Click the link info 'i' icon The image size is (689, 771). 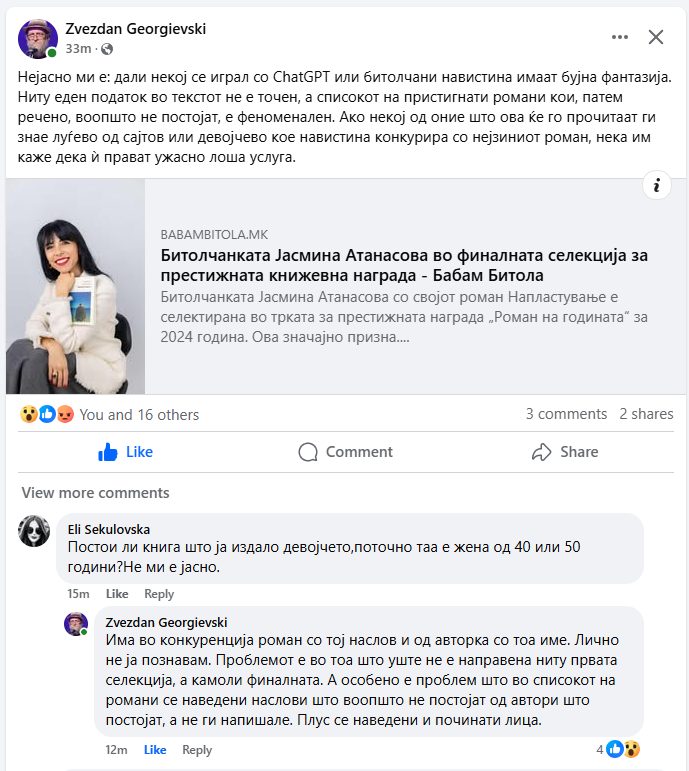pos(657,185)
